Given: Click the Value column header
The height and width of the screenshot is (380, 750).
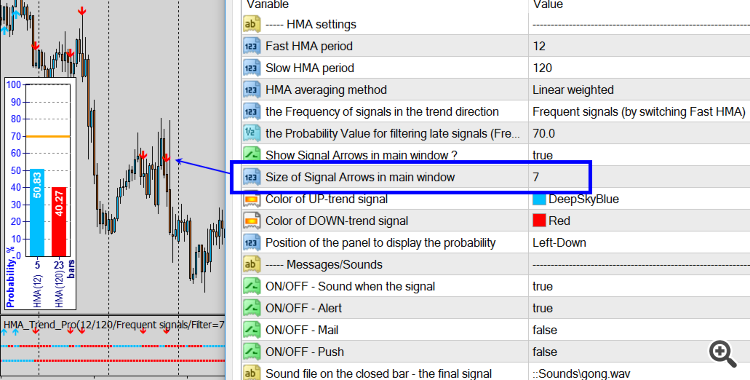Looking at the screenshot, I should point(548,4).
